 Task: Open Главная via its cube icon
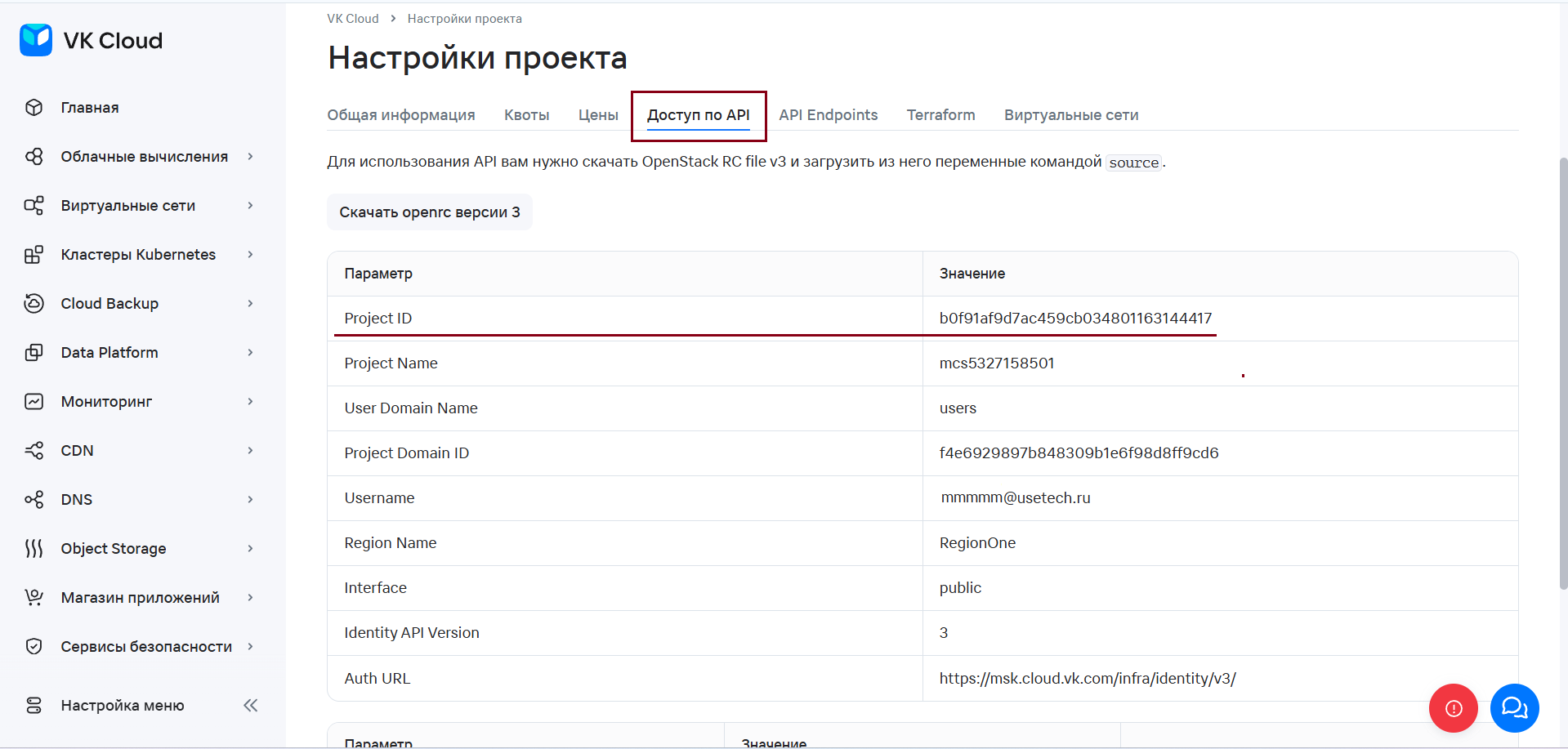[34, 108]
